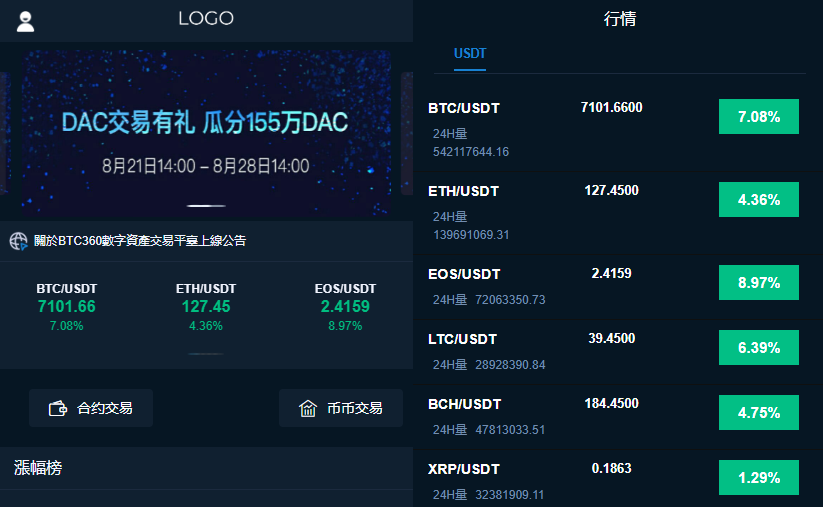Click the globe announcement icon

[x=18, y=241]
